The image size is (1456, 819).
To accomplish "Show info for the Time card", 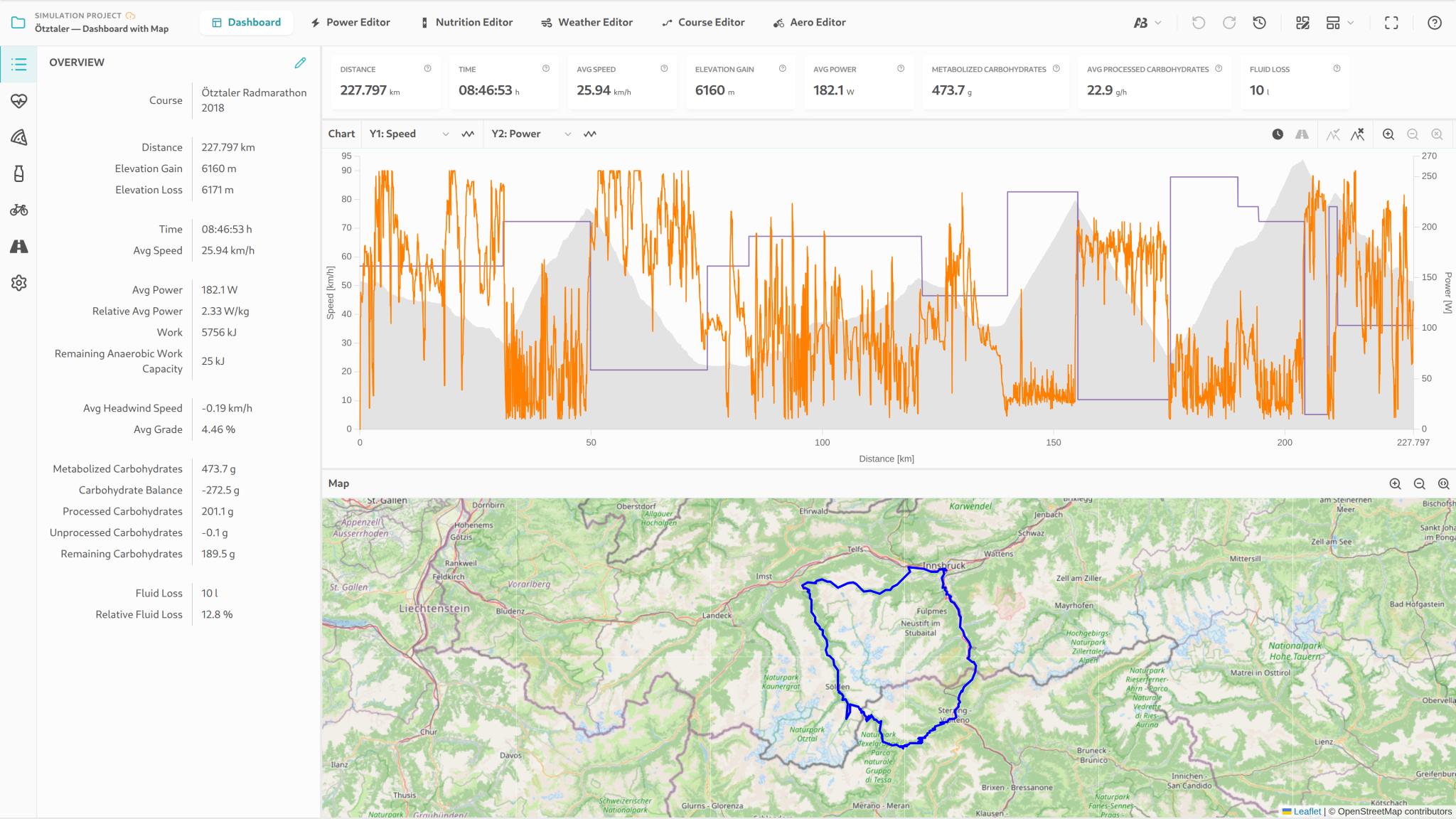I will 546,68.
